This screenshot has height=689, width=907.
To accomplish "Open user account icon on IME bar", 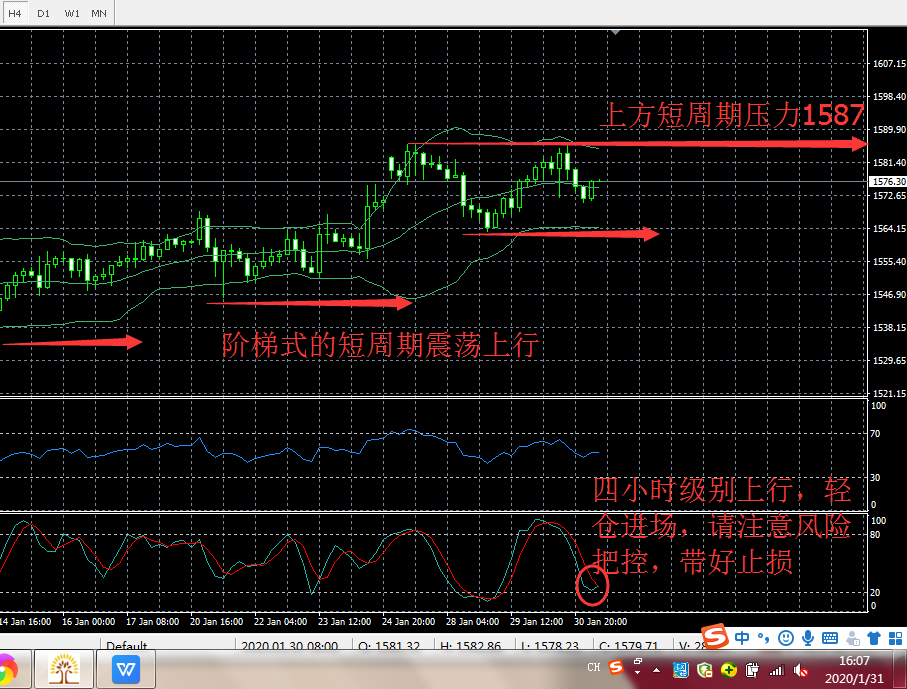I will point(852,638).
